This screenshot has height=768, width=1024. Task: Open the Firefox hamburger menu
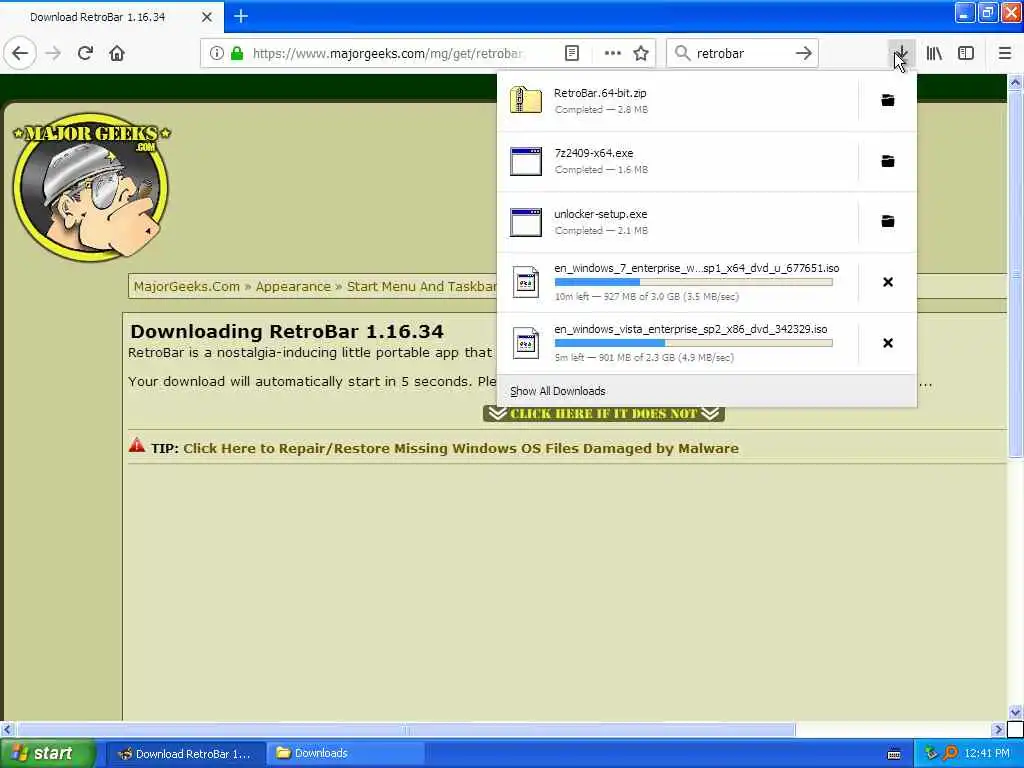coord(1005,53)
